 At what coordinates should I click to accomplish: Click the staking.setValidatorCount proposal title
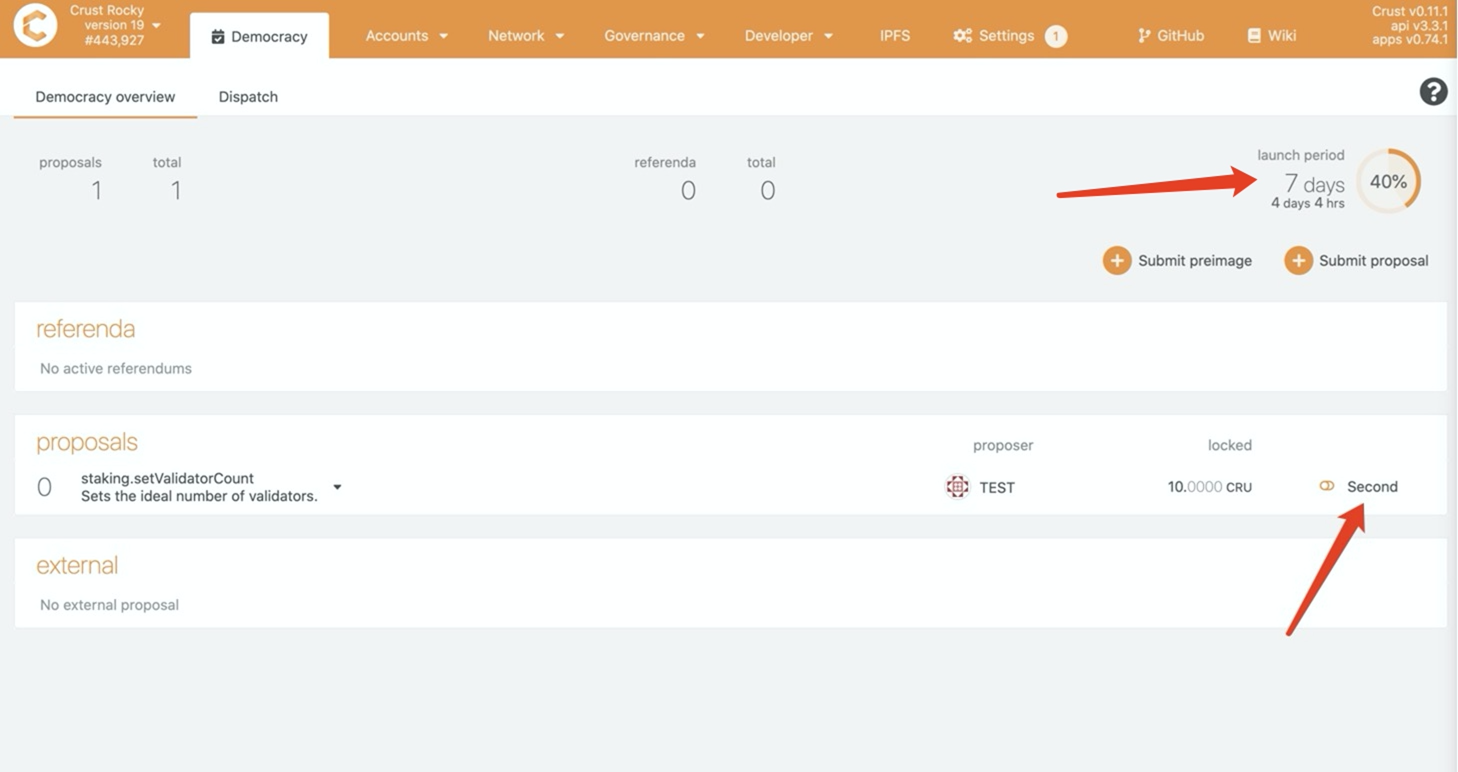tap(167, 478)
